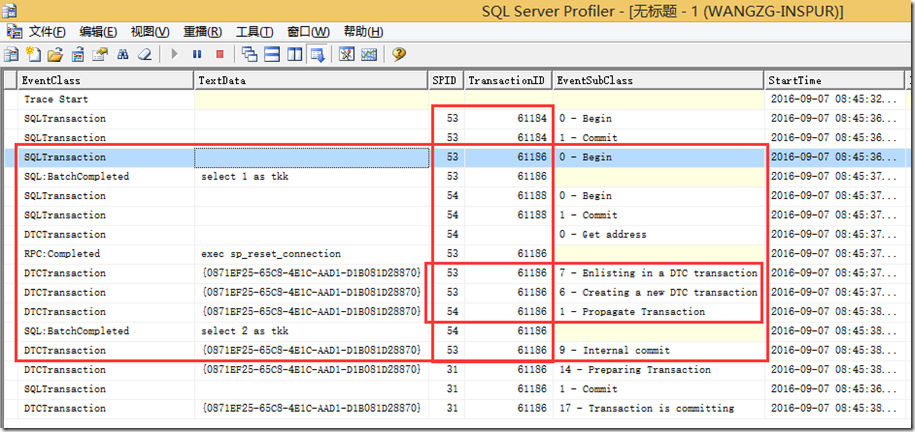Click the TextData column header
Viewport: 915px width, 432px height.
point(311,80)
